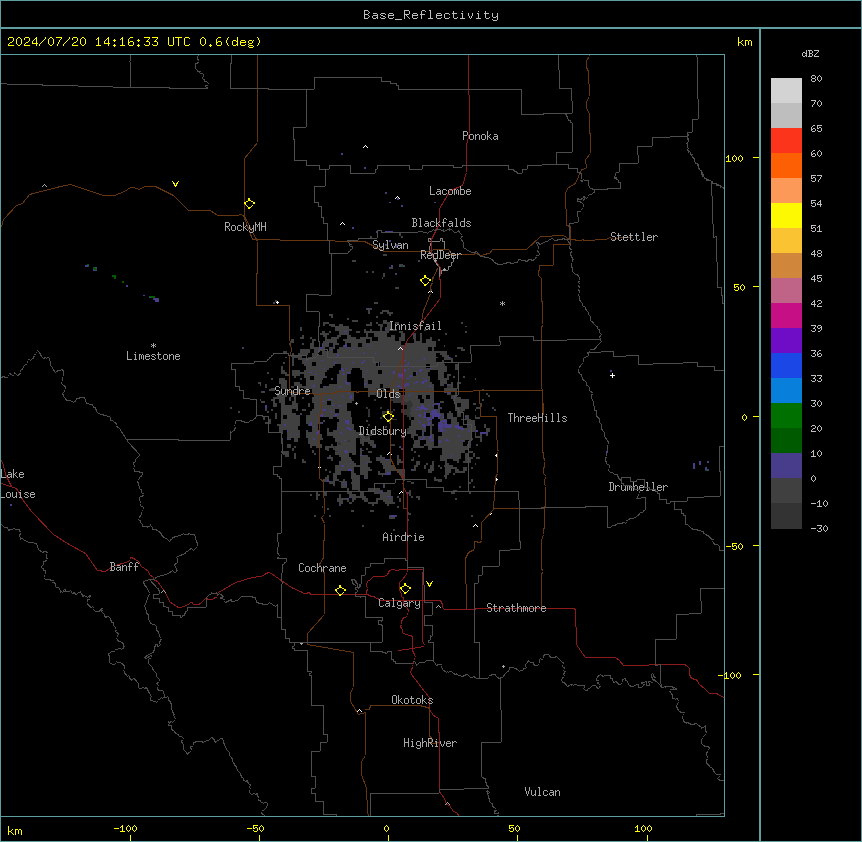Click the Sylvan label
This screenshot has width=862, height=842.
pos(390,245)
